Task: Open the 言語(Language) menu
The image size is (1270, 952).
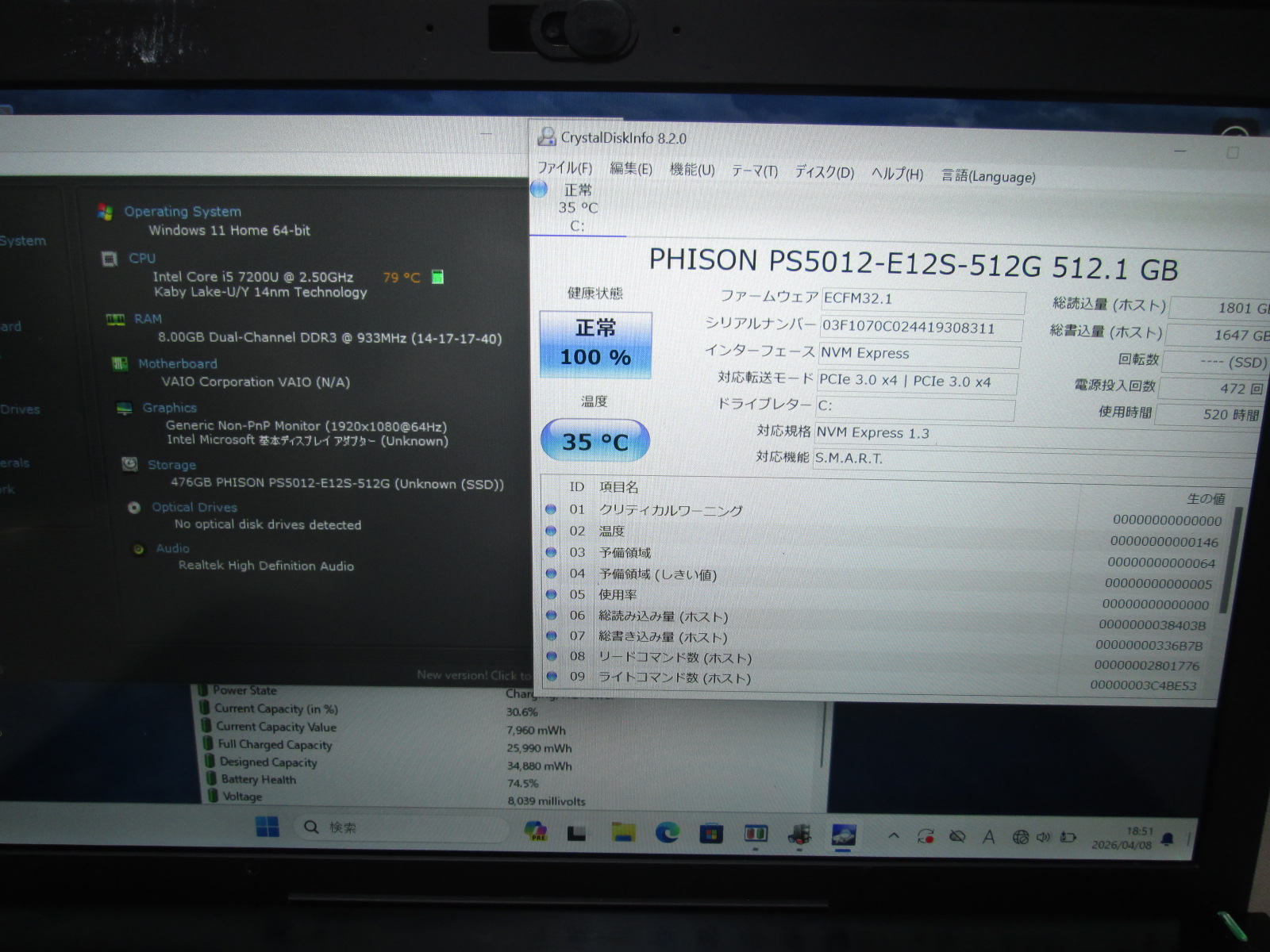Action: (987, 176)
